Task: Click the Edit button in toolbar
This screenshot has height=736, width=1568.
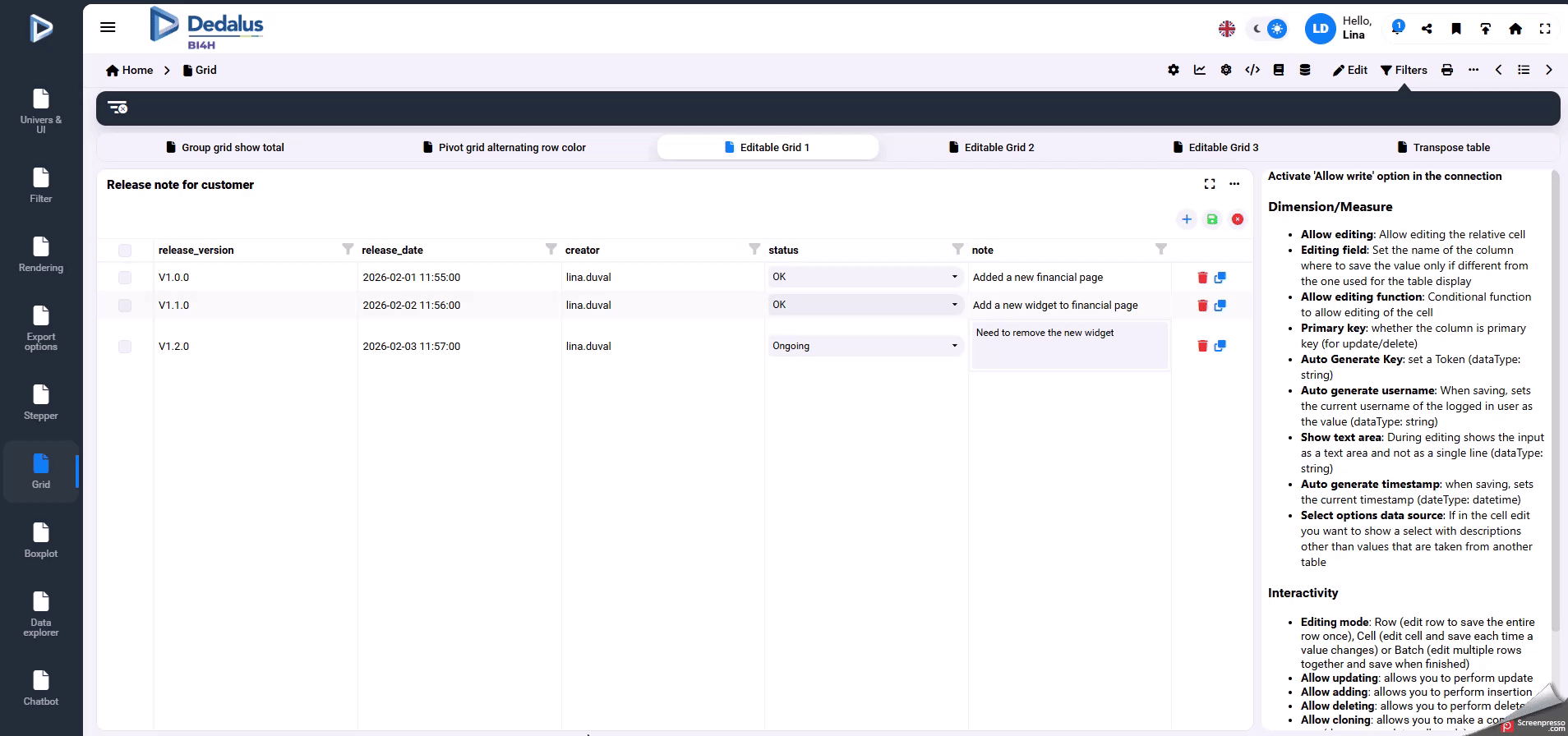Action: pos(1350,70)
